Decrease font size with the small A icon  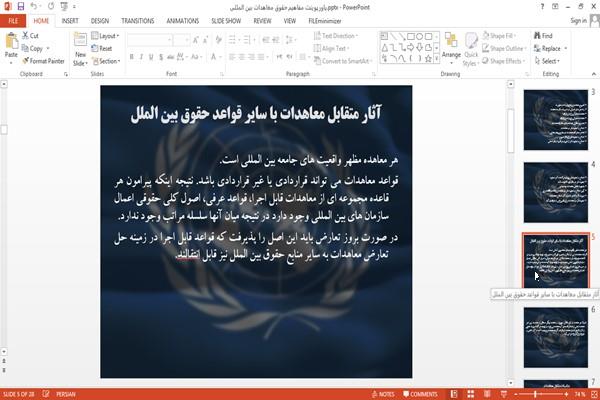[x=205, y=40]
